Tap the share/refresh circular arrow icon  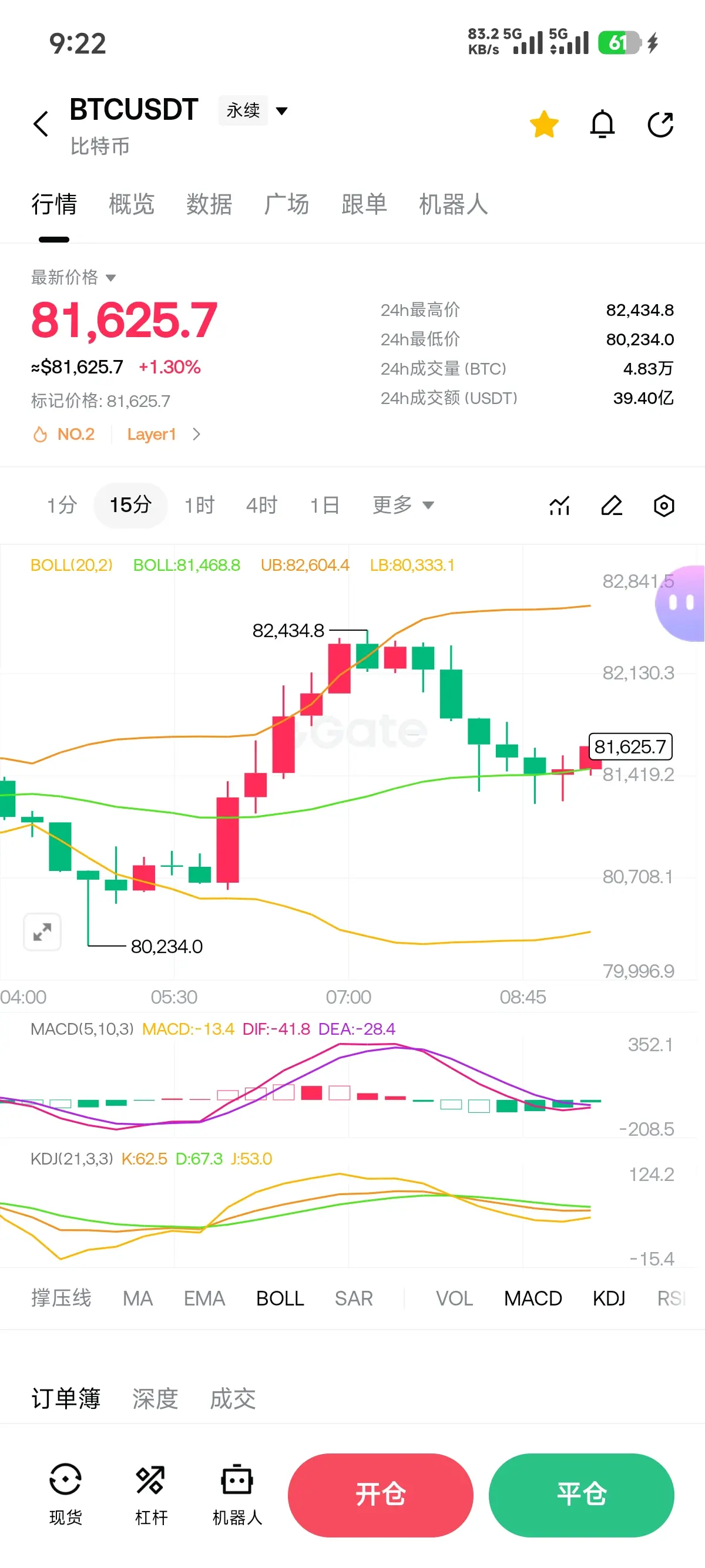click(660, 124)
